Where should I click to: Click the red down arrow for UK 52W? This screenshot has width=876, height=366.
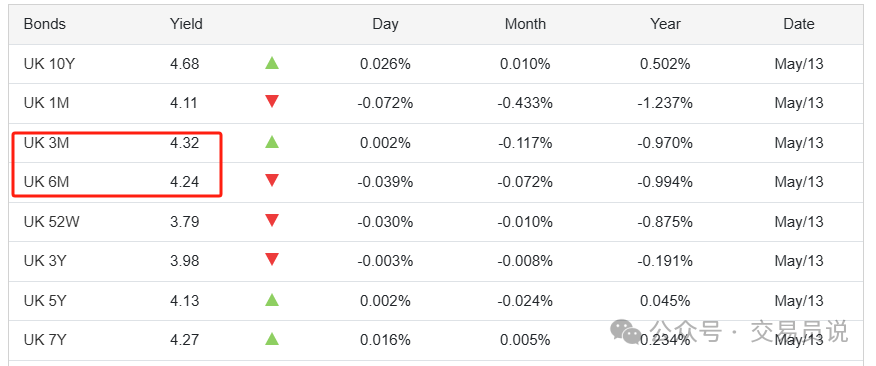pyautogui.click(x=272, y=221)
